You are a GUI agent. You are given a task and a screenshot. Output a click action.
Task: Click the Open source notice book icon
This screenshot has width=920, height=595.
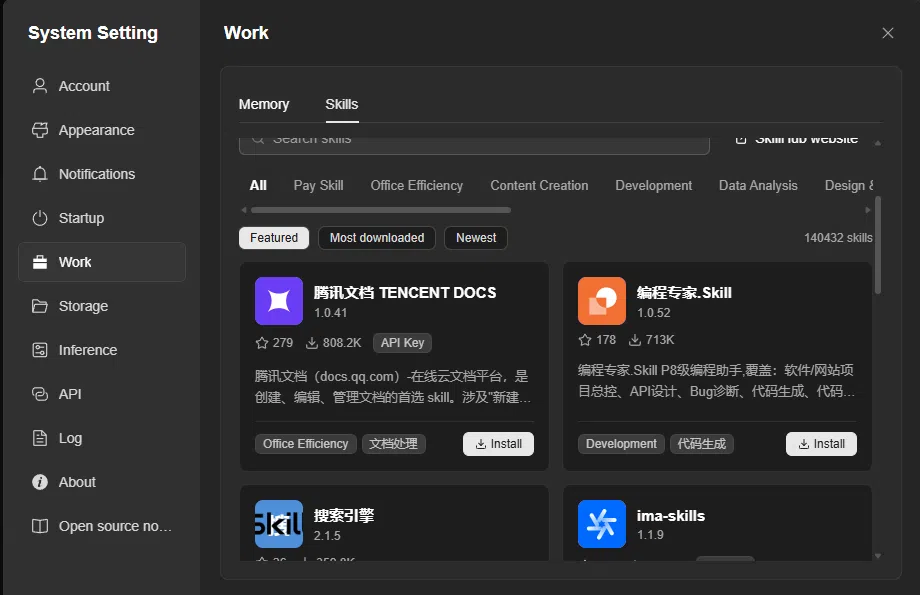[40, 526]
